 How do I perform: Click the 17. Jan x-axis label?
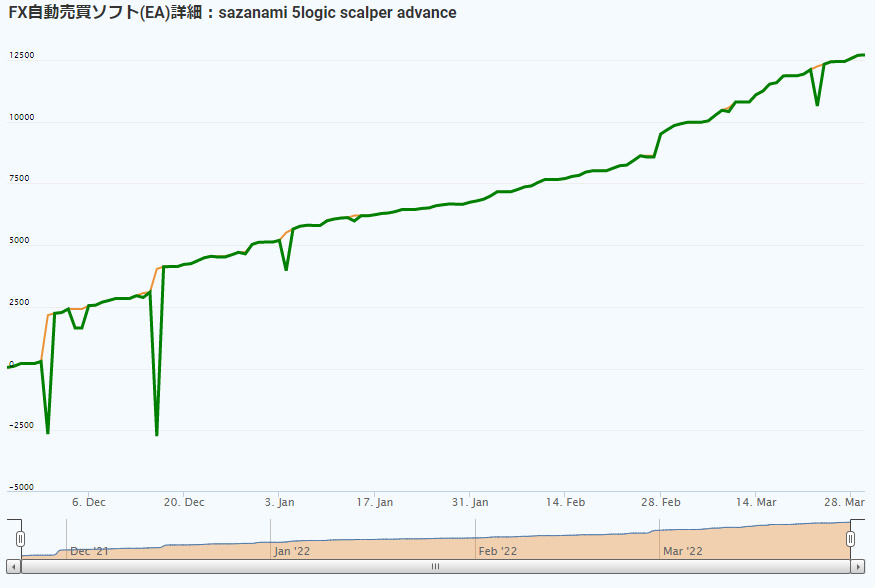tap(374, 502)
